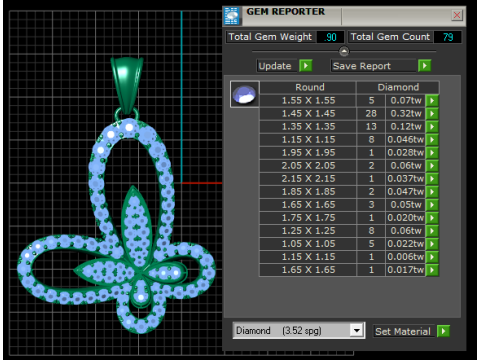Click the green arrow for the 0.046tw row

pos(432,139)
